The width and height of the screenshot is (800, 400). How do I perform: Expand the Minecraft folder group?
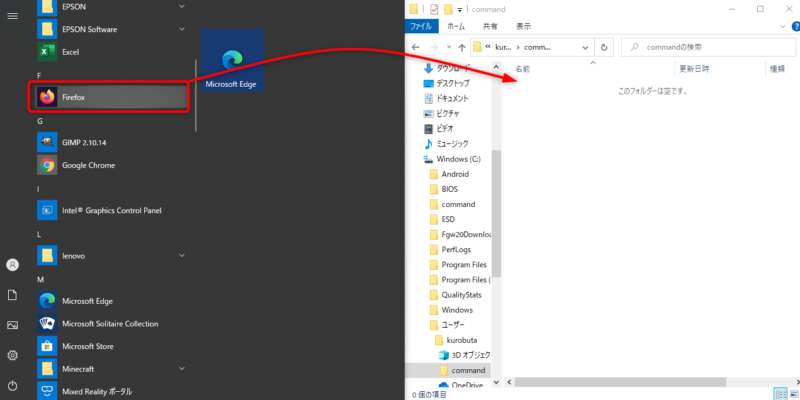[x=182, y=368]
